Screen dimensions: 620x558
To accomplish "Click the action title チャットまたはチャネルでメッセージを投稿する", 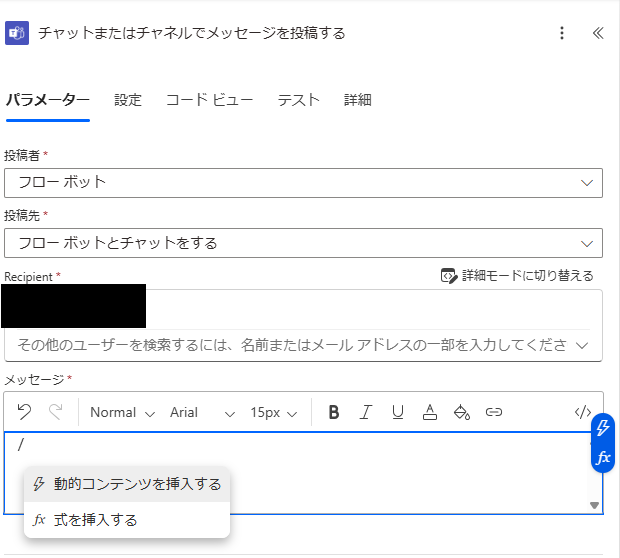I will [x=192, y=33].
